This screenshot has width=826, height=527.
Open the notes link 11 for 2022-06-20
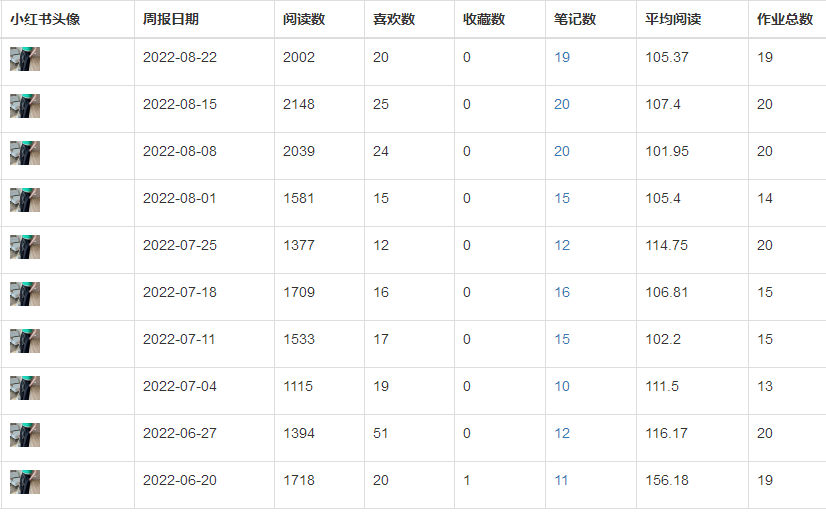pos(562,480)
